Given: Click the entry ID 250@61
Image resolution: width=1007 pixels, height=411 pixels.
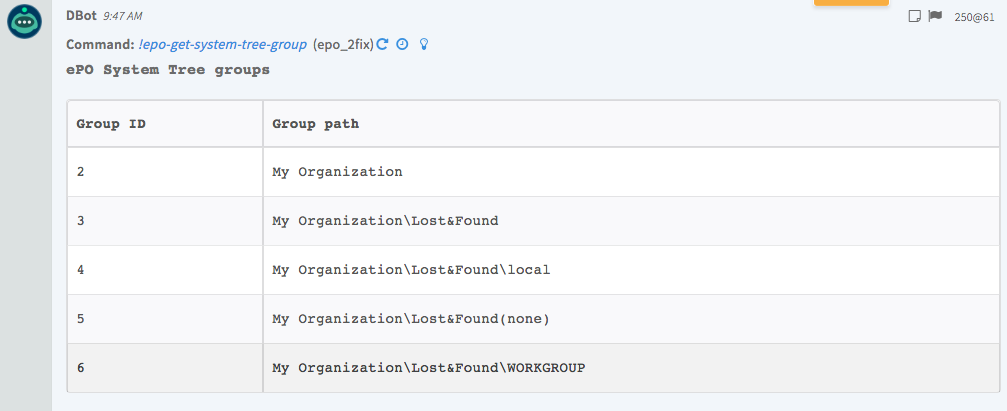Looking at the screenshot, I should [974, 17].
